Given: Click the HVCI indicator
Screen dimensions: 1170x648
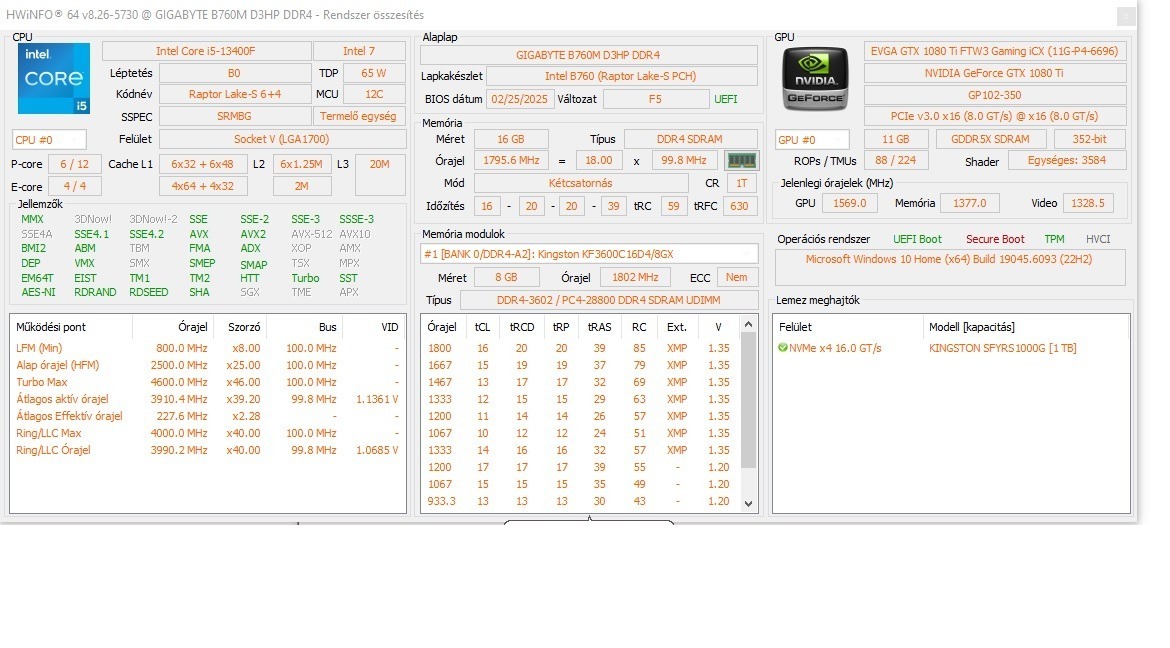Looking at the screenshot, I should (x=1098, y=239).
